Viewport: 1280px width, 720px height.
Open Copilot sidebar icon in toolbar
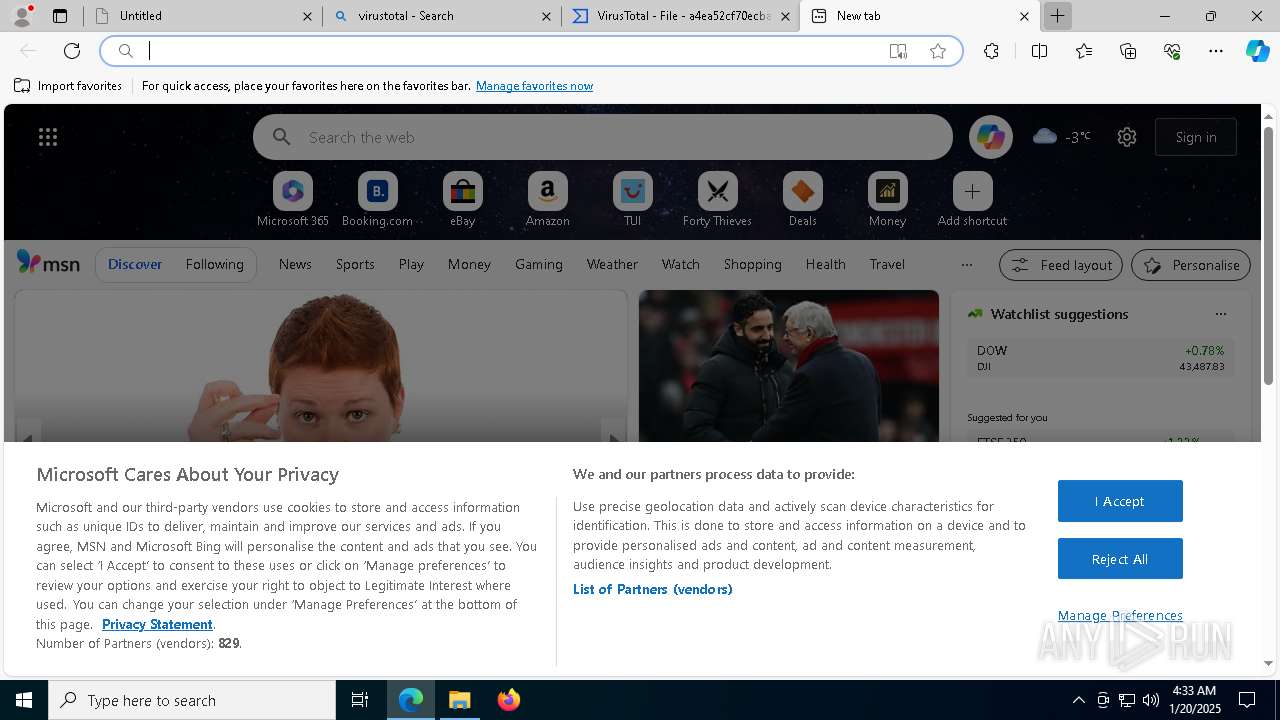pos(1257,51)
